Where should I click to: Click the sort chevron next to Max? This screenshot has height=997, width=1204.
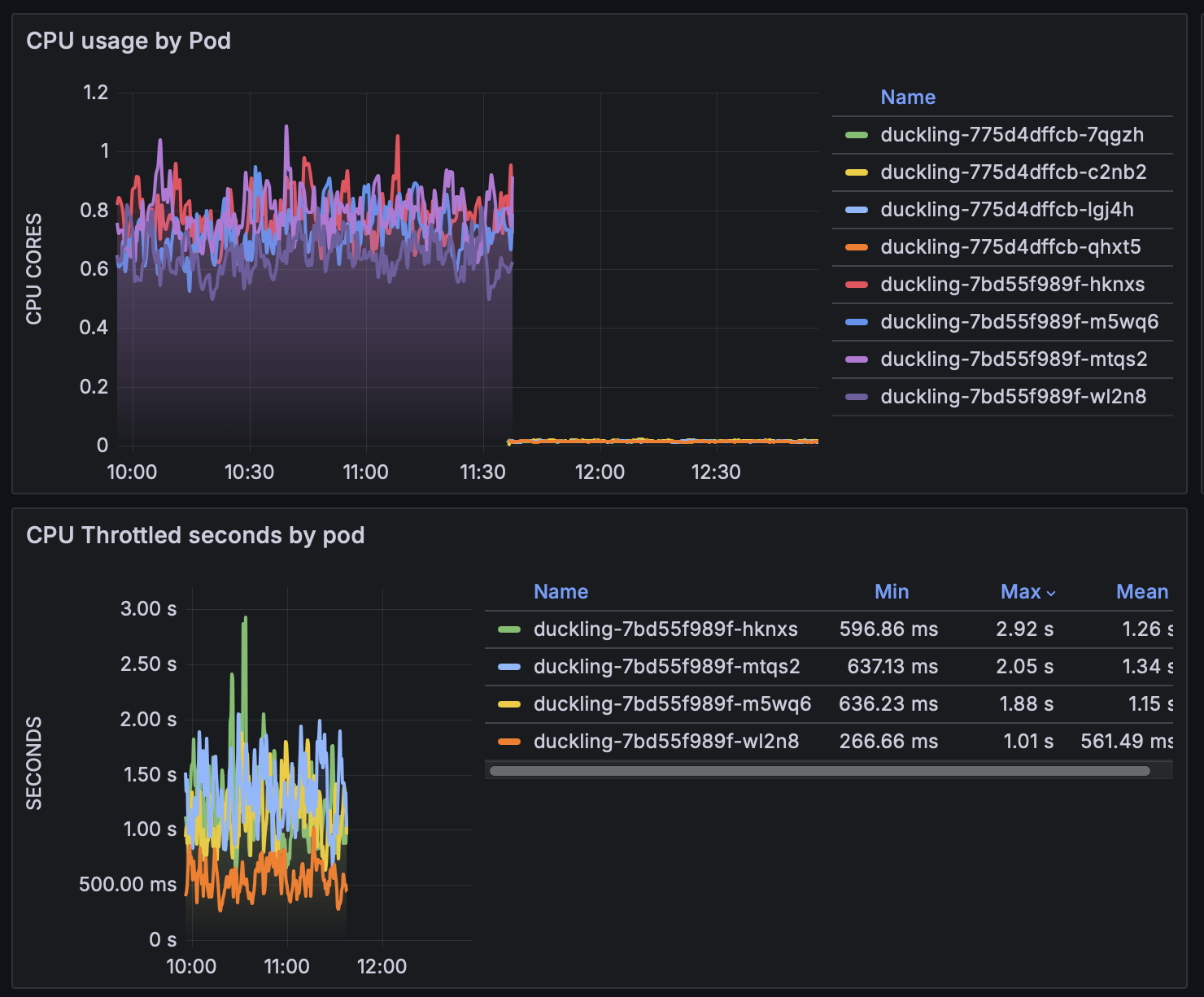(x=1051, y=594)
